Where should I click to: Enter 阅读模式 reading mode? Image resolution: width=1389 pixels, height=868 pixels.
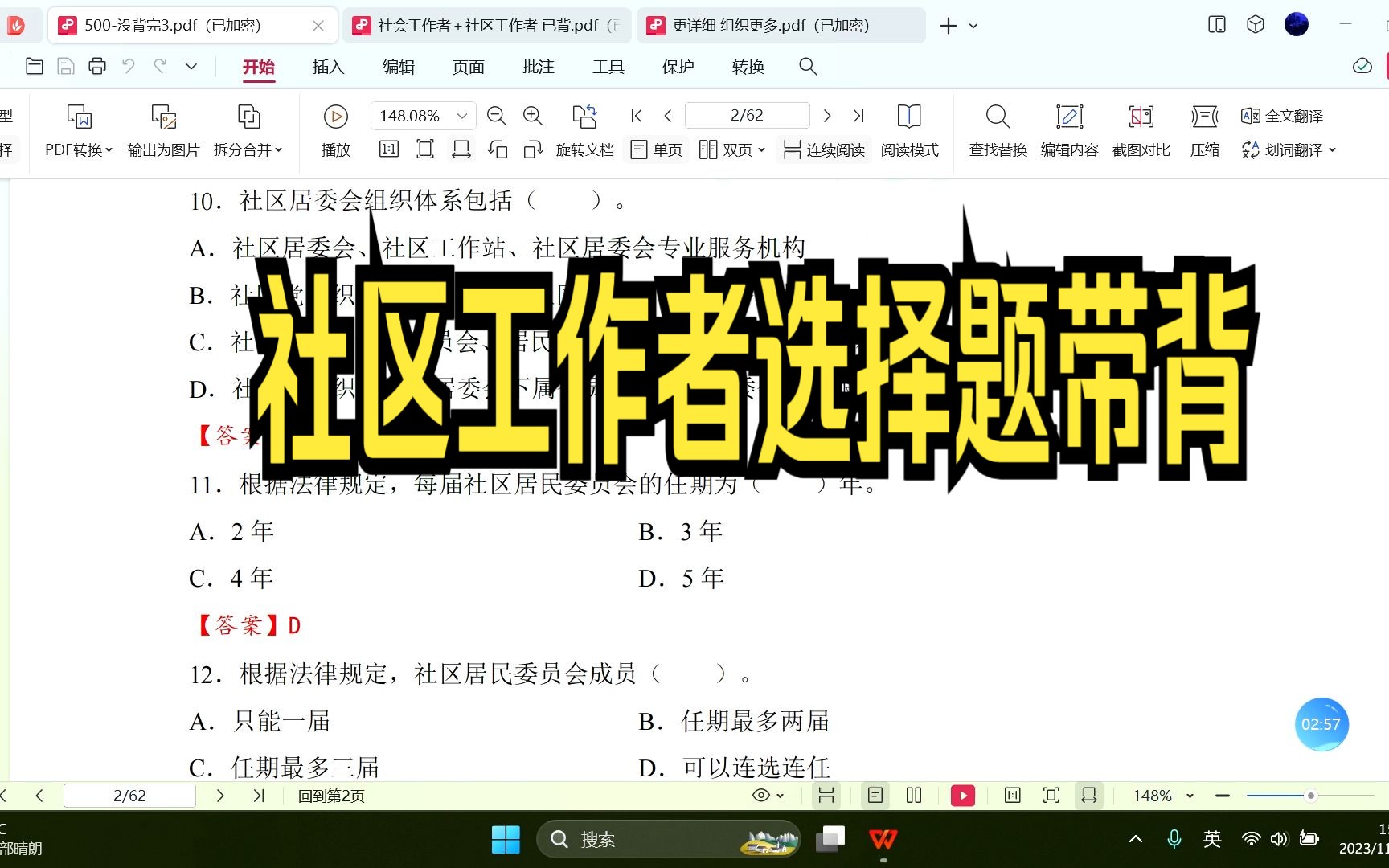click(909, 130)
